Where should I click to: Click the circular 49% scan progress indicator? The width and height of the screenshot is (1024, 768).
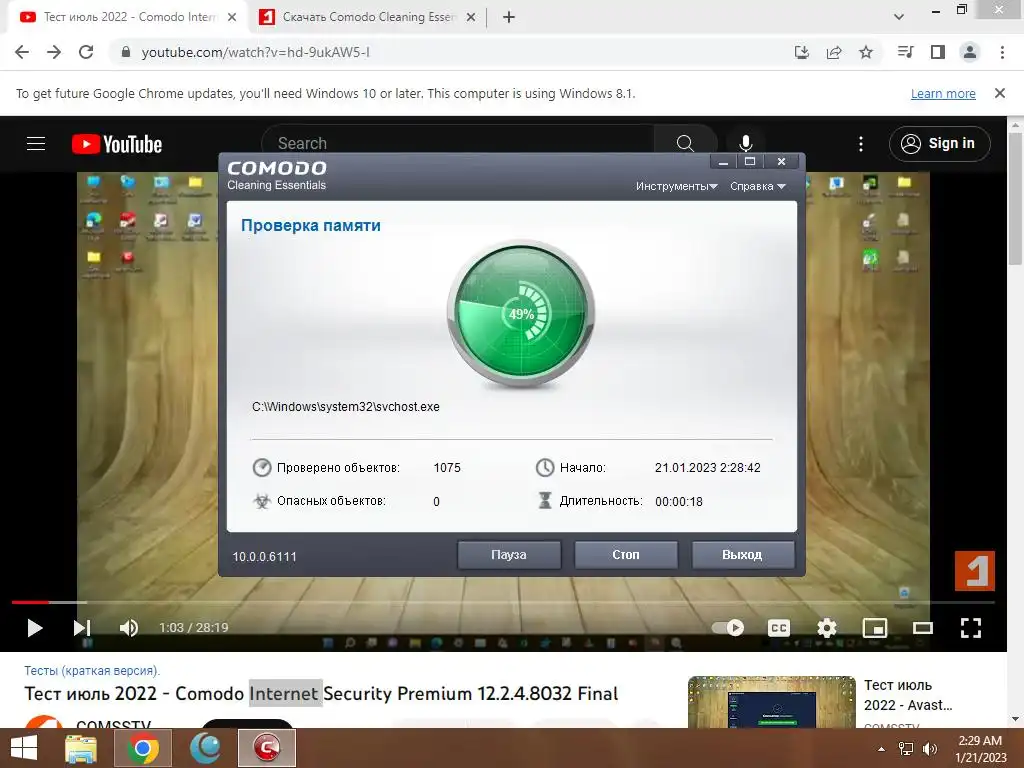tap(521, 313)
